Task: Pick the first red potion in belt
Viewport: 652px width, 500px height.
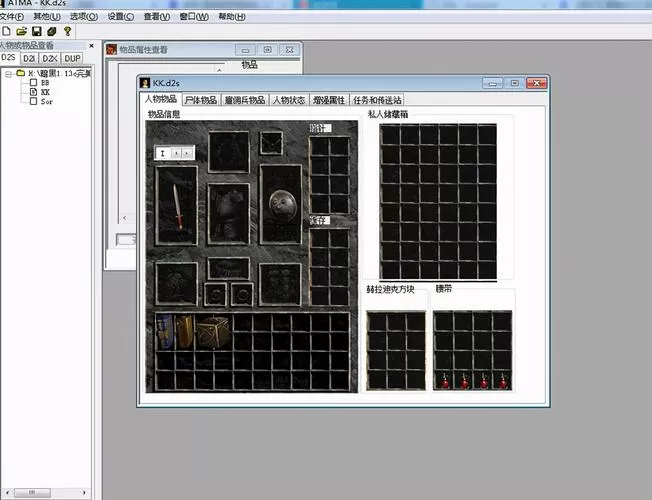Action: 444,381
